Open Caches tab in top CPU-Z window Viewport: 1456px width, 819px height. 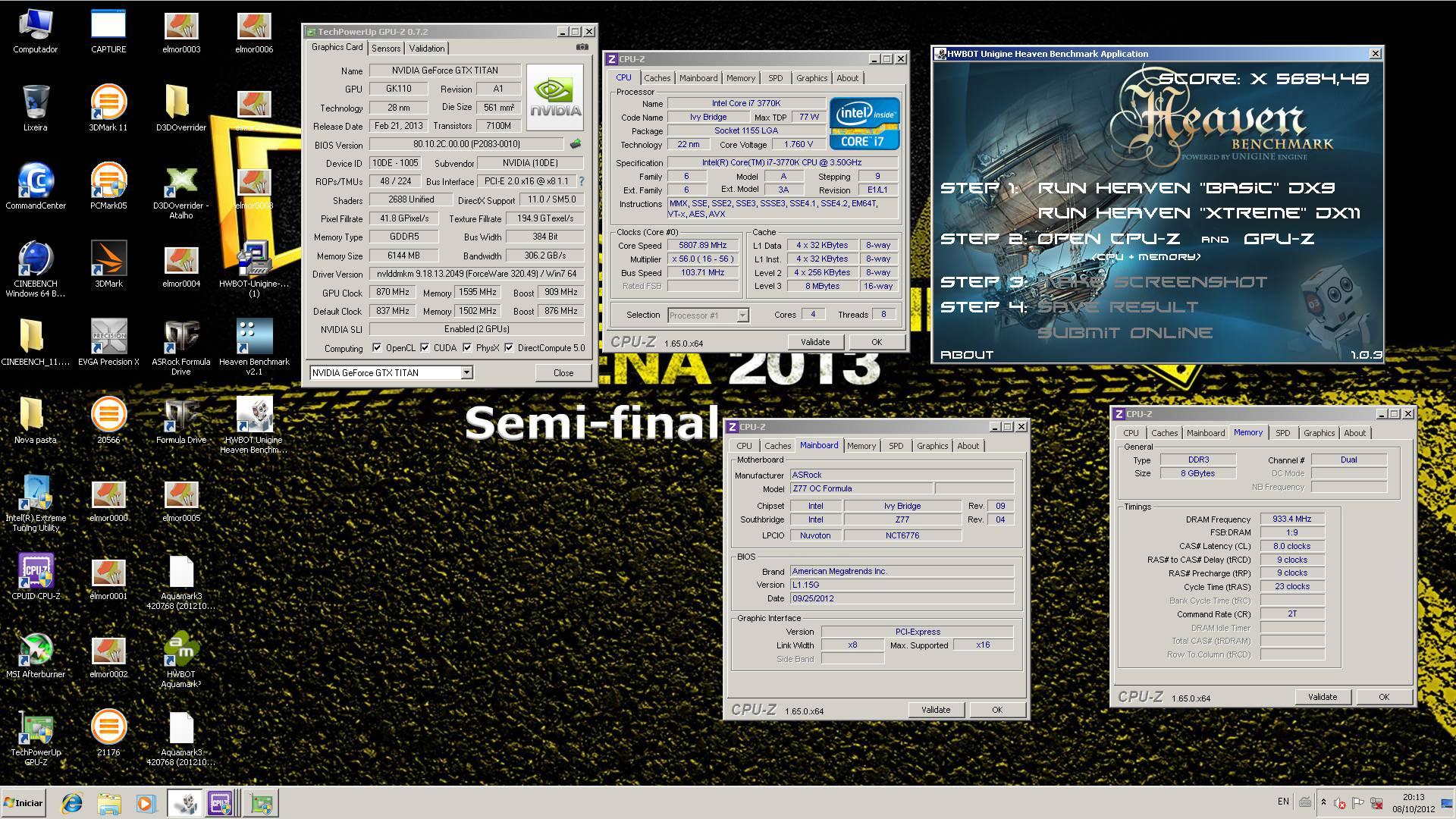[657, 78]
